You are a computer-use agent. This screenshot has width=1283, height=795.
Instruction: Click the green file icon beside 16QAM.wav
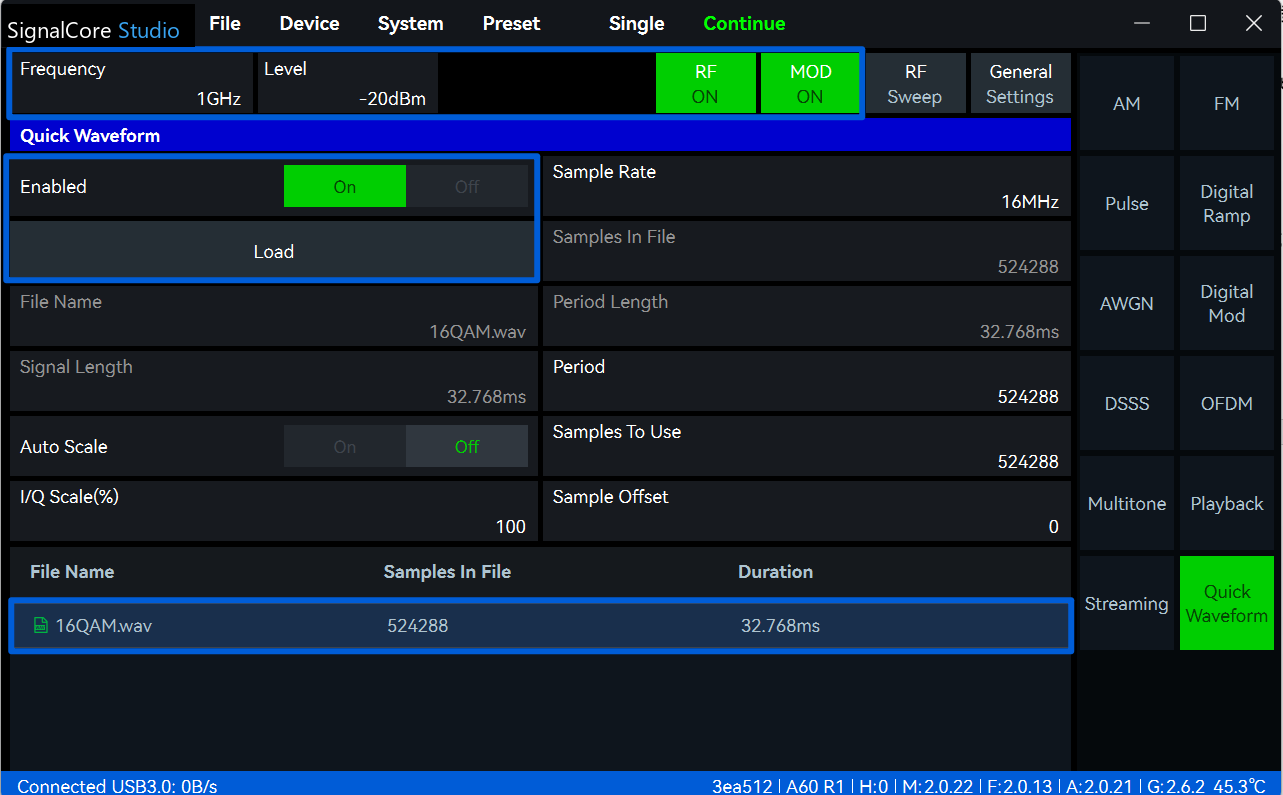[40, 626]
